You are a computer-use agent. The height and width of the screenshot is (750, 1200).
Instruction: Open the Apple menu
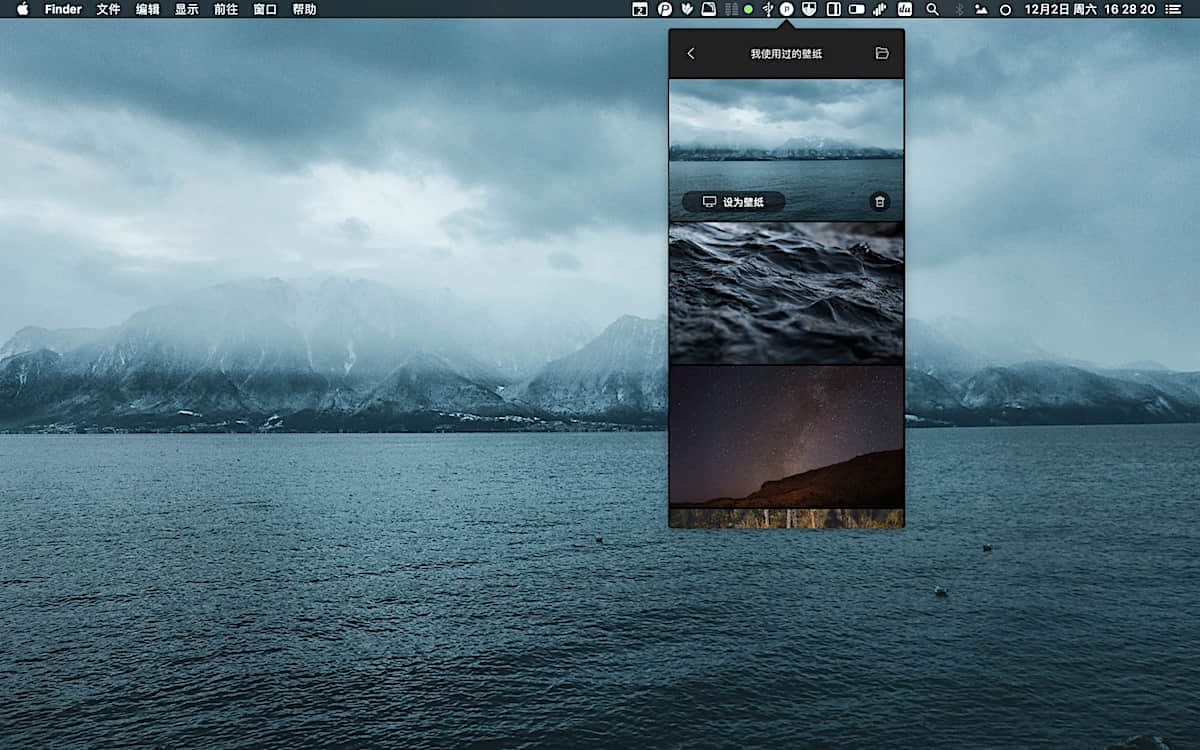[x=22, y=9]
